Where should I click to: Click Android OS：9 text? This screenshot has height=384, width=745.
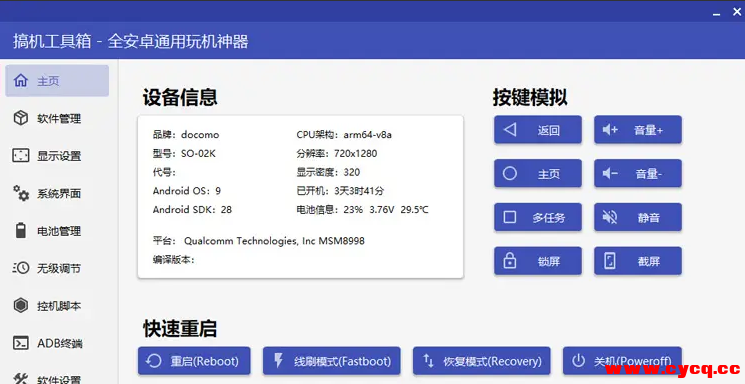187,191
